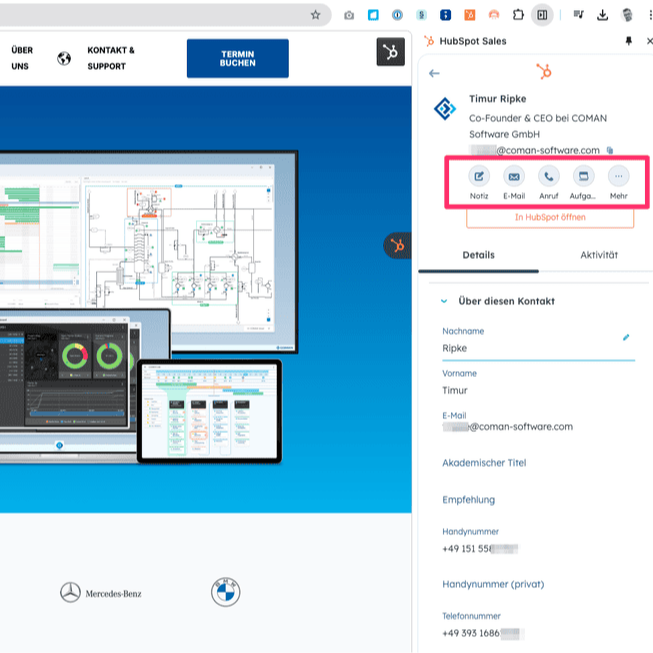Open the Chrome profile avatar
The width and height of the screenshot is (653, 653).
coord(627,15)
